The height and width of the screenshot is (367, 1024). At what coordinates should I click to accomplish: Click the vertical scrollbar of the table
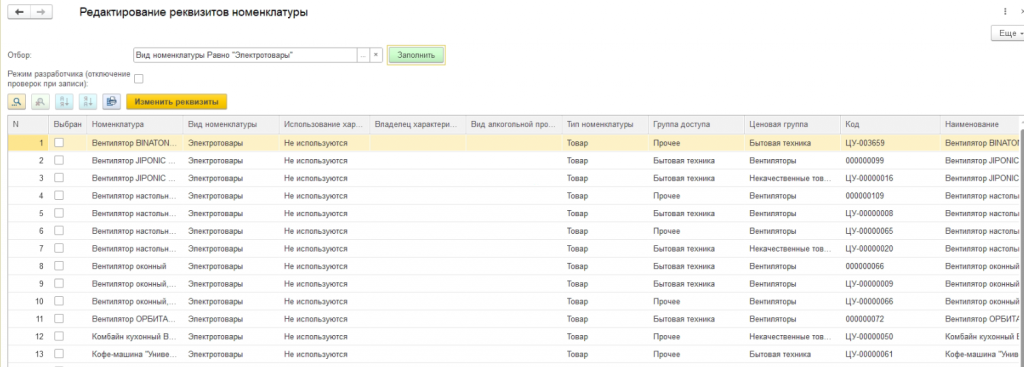[1021, 242]
